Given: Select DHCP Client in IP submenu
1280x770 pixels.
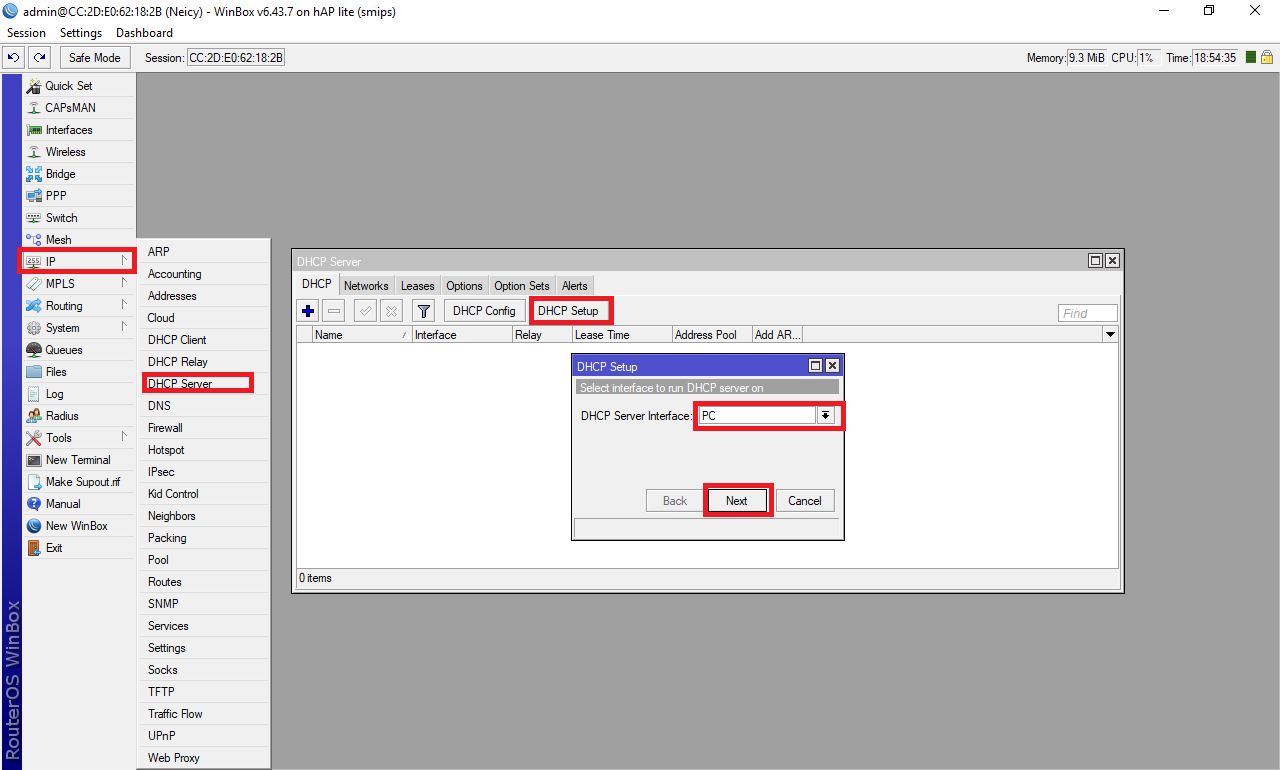Looking at the screenshot, I should click(204, 340).
